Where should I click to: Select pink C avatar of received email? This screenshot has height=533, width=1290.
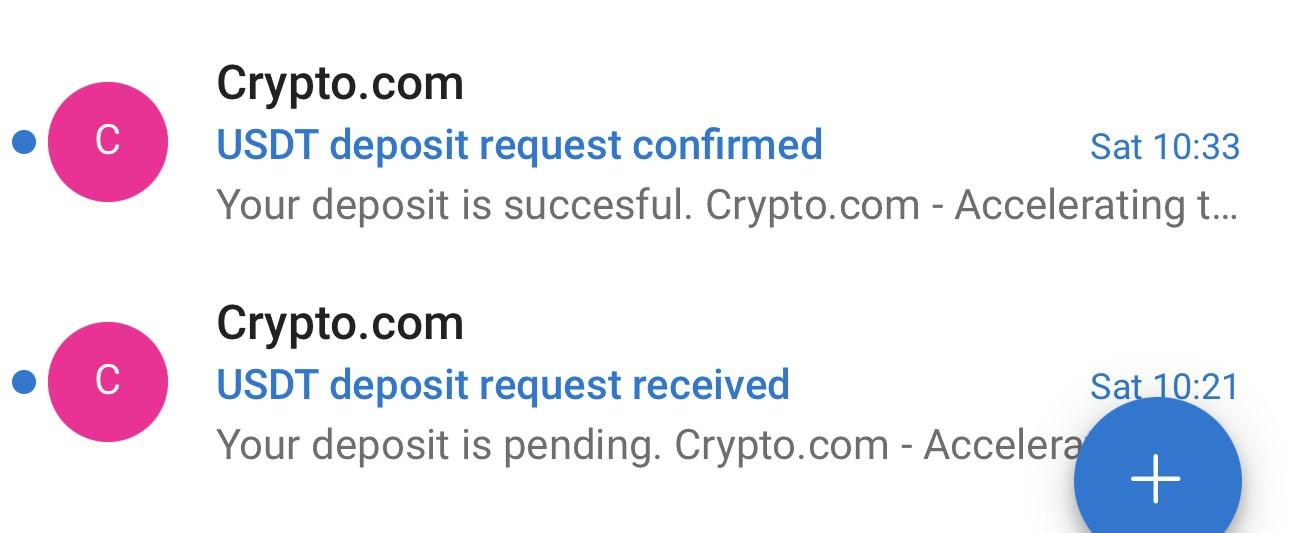click(108, 381)
